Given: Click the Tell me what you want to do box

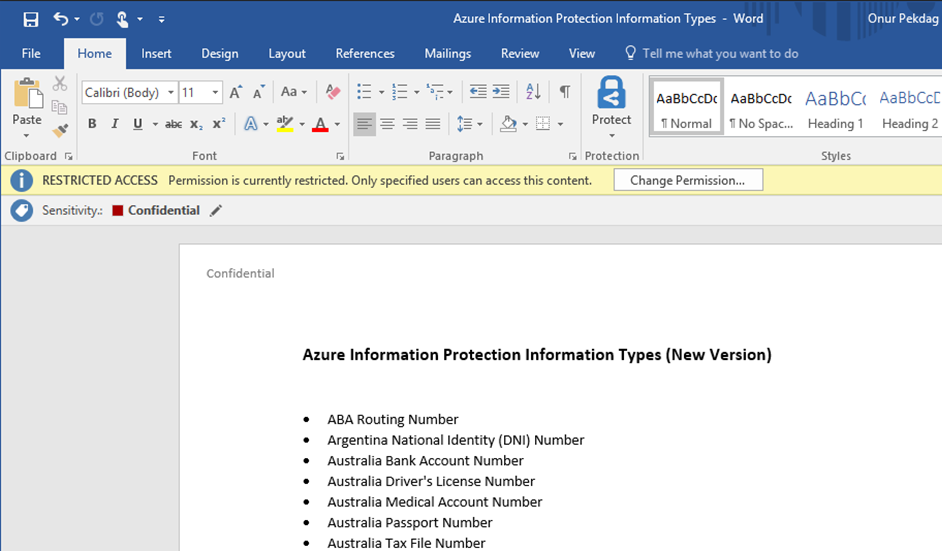Looking at the screenshot, I should [x=712, y=53].
